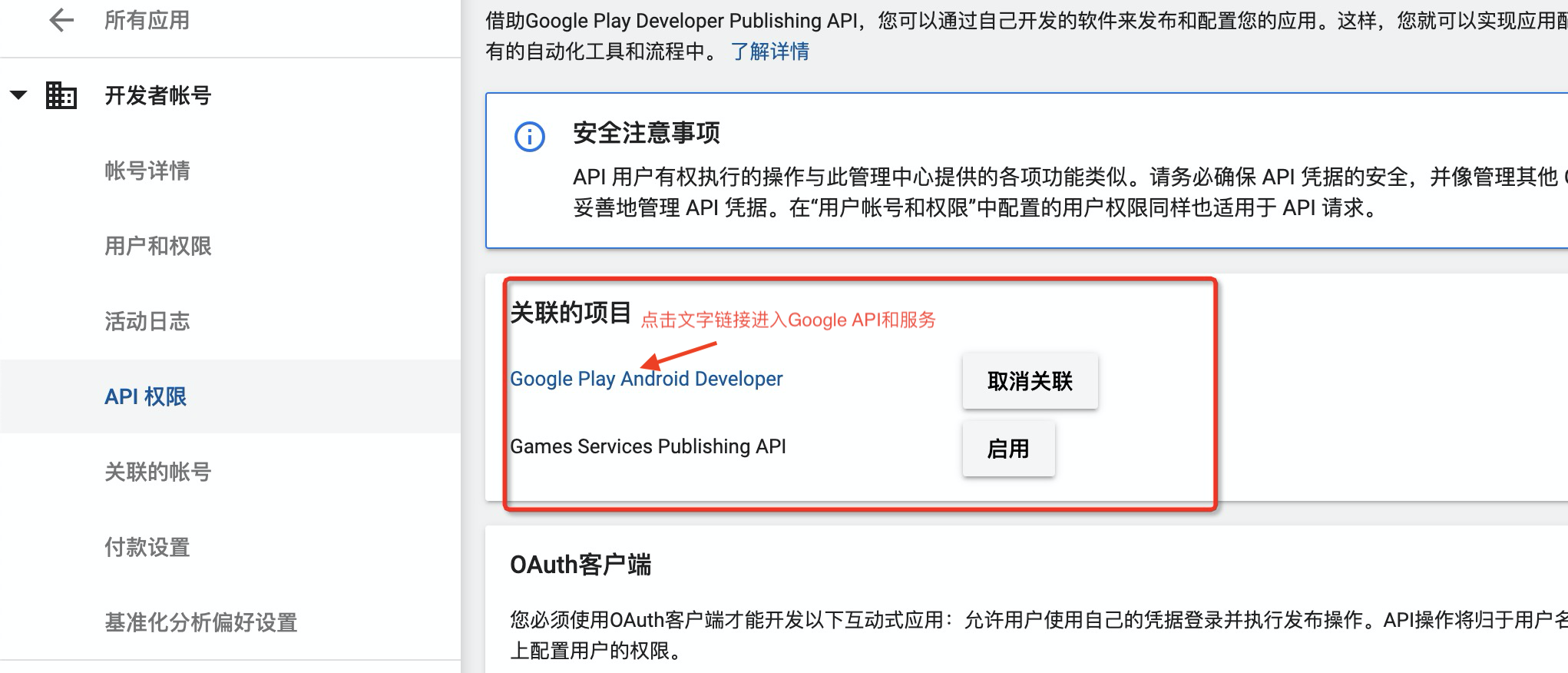Click the back arrow beside 所有应用
1568x673 pixels.
coord(61,20)
